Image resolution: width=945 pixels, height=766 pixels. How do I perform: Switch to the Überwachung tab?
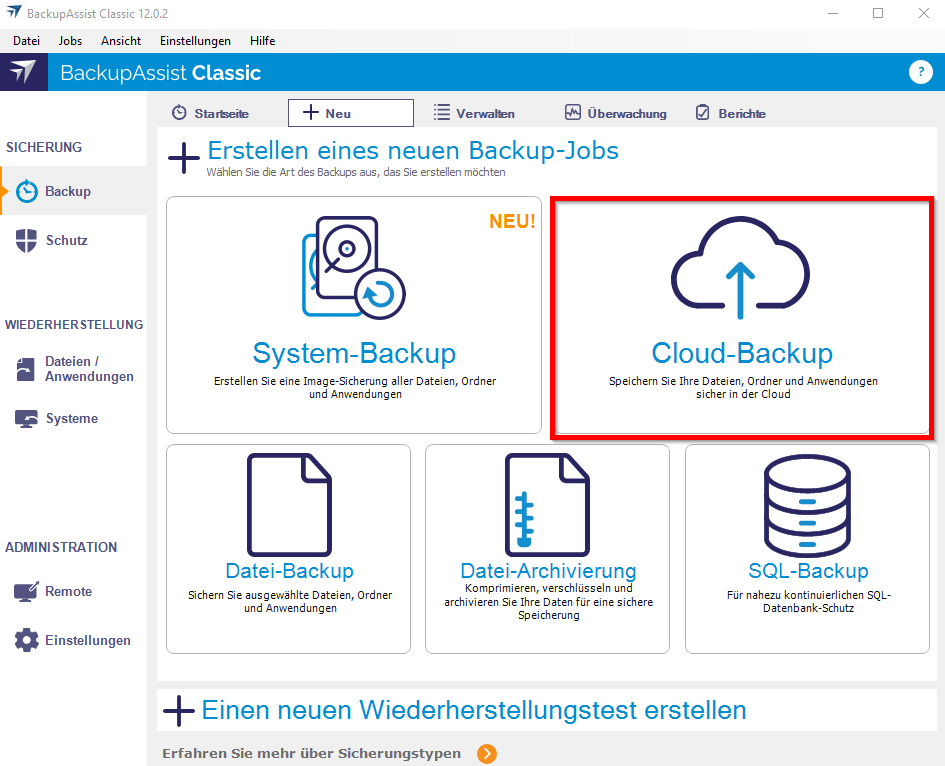pyautogui.click(x=615, y=114)
